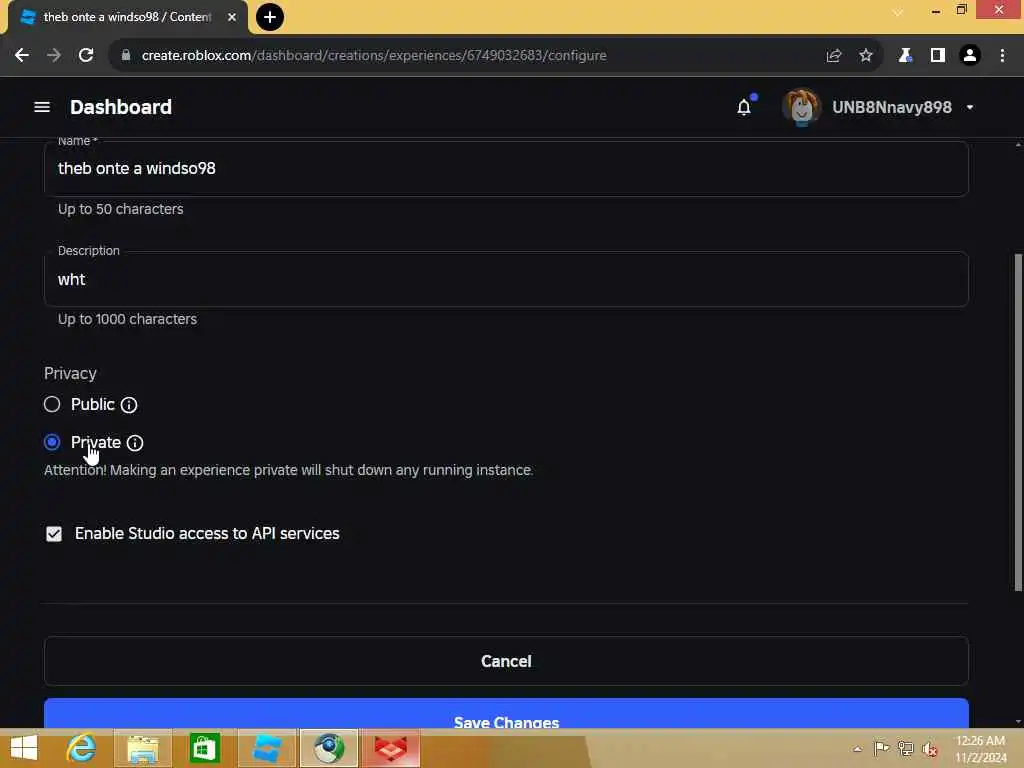
Task: Open the tab search chevron
Action: pos(898,12)
